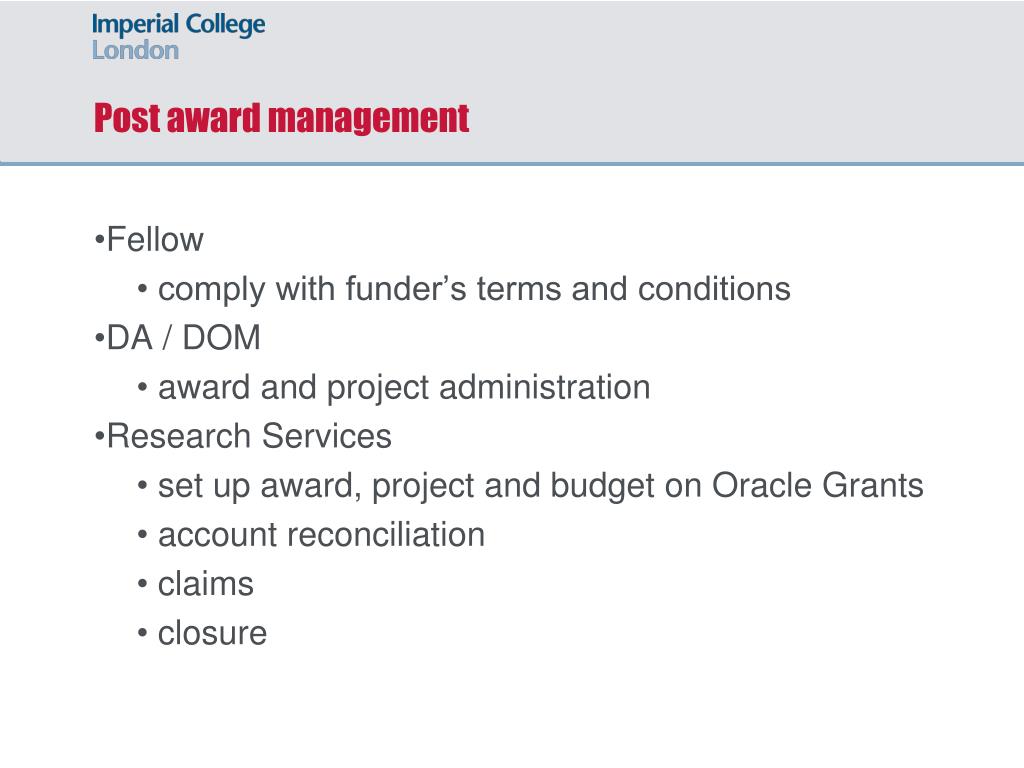The height and width of the screenshot is (768, 1024).
Task: Click the words Oracle Grants
Action: (818, 485)
